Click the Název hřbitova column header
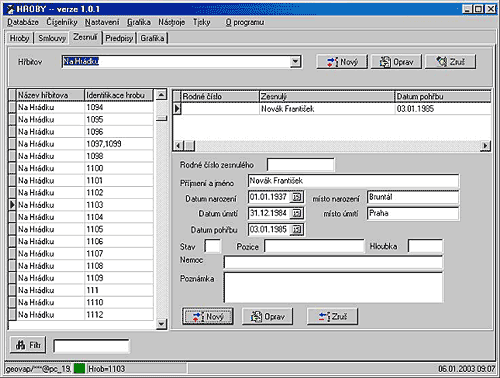 [50, 95]
